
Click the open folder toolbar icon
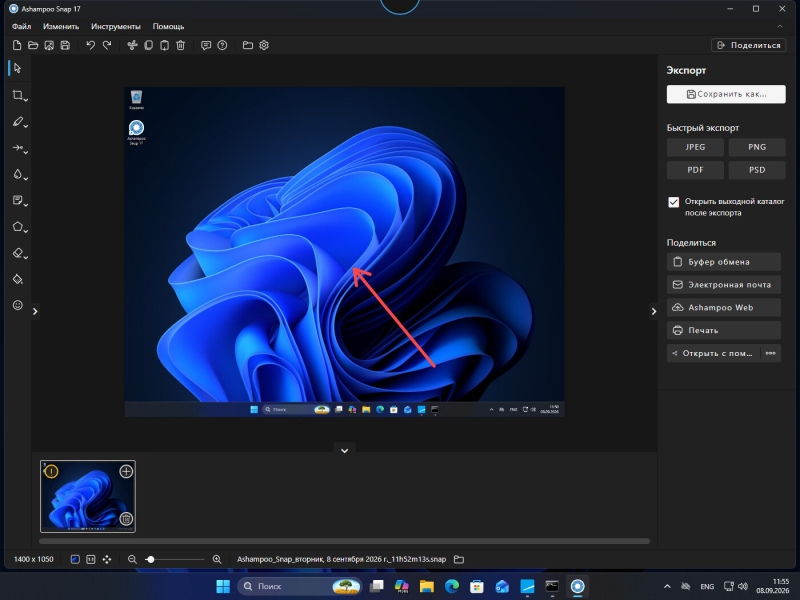click(x=33, y=45)
